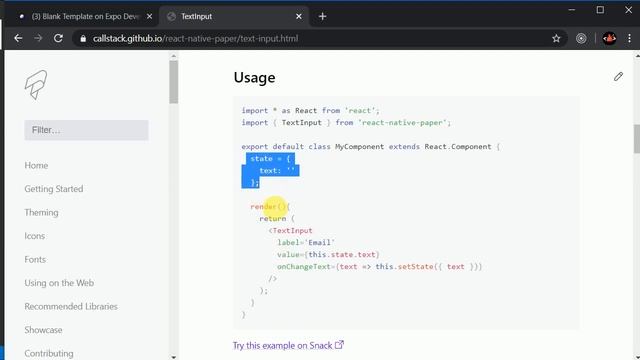Focus the Filter search field
Screen dimensions: 640x360
pyautogui.click(x=87, y=130)
